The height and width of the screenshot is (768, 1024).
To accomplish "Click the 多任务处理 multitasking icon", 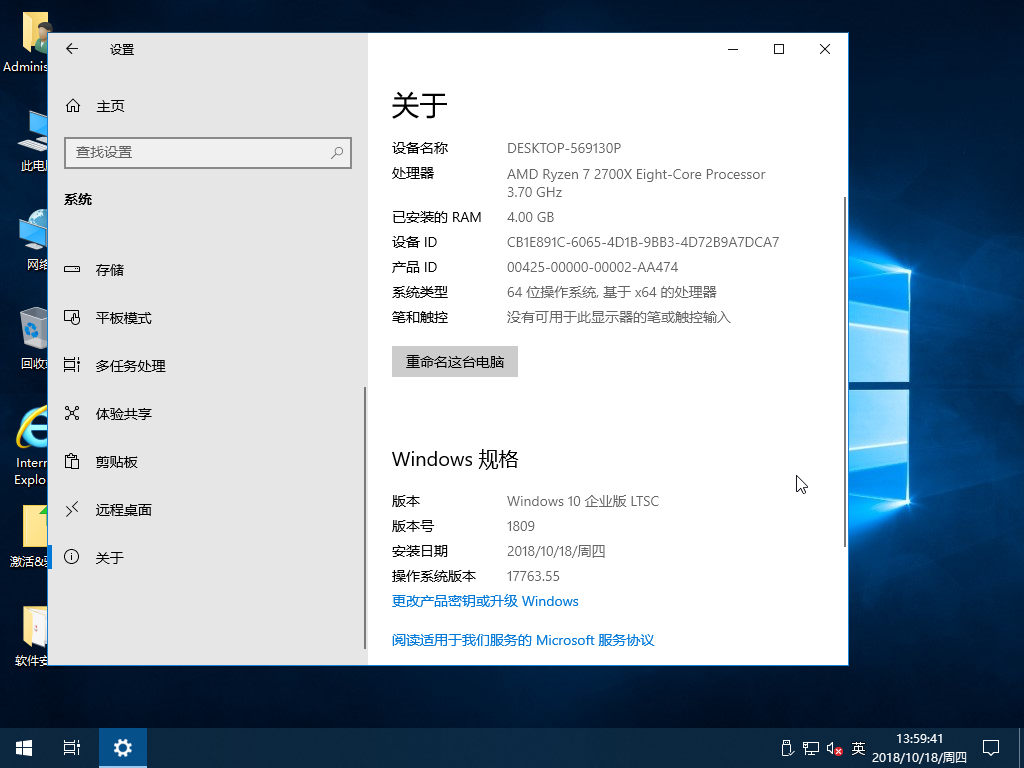I will [72, 365].
